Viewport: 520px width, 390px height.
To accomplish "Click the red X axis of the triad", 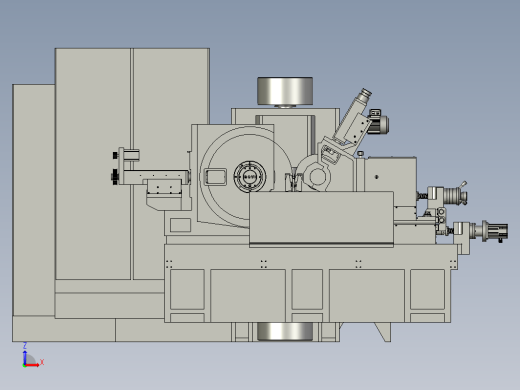I will 32,365.
